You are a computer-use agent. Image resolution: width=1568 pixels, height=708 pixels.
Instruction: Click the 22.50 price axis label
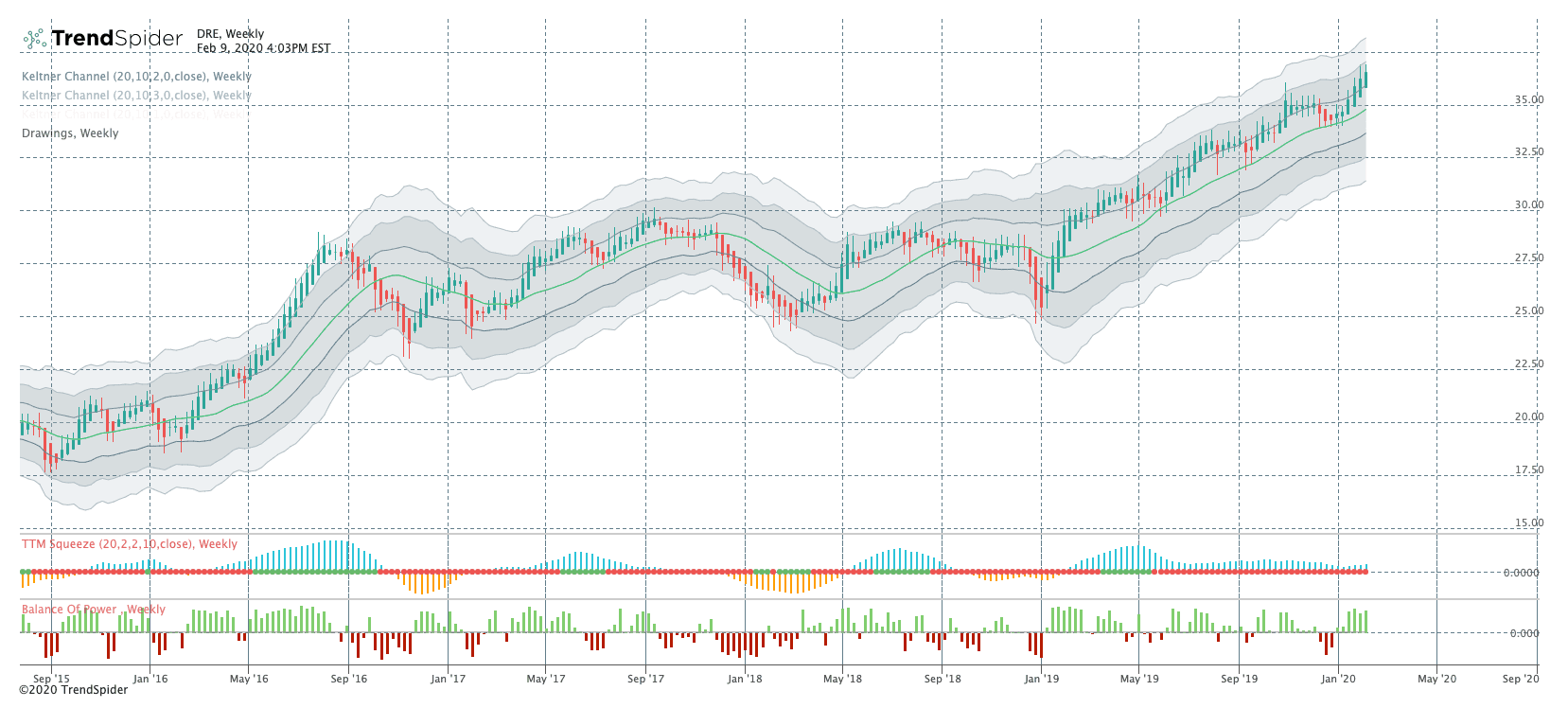click(1529, 363)
